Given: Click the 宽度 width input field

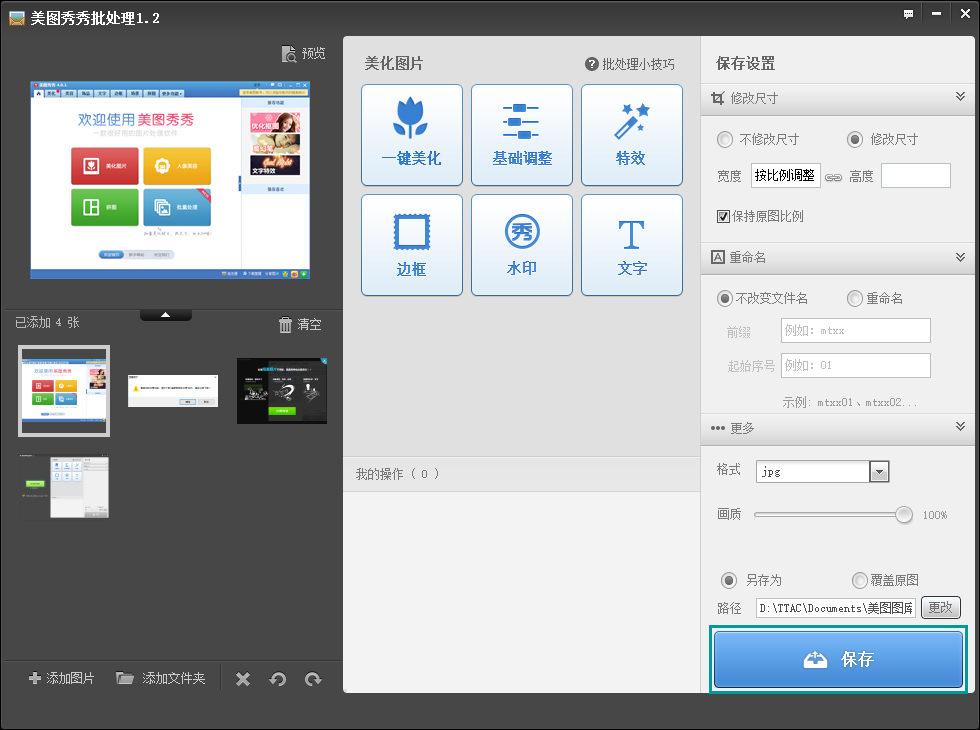Looking at the screenshot, I should (x=786, y=175).
